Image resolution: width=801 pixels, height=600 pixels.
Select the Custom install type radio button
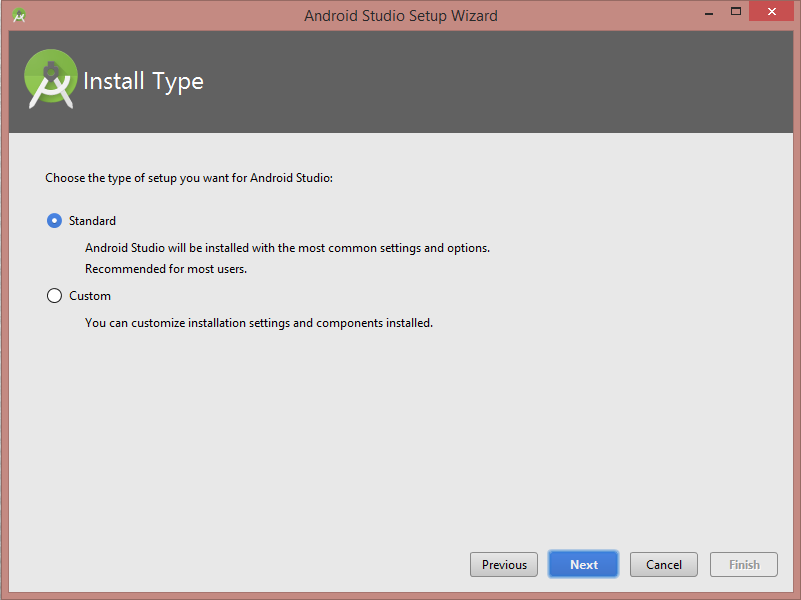point(54,296)
